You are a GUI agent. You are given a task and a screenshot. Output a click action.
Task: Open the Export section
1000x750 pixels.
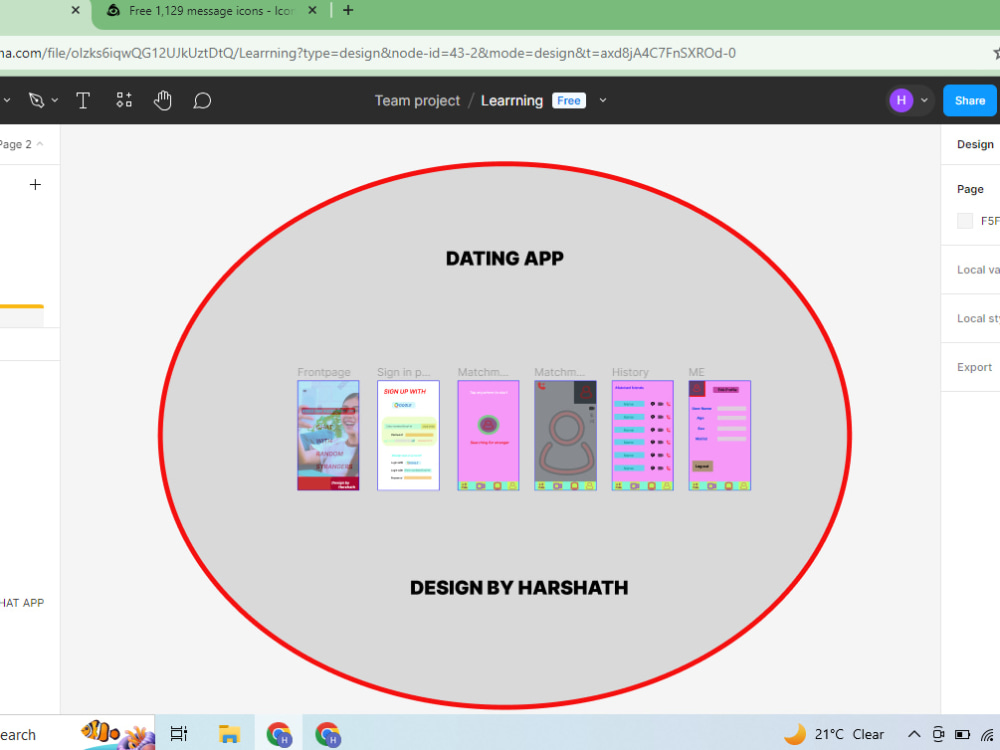974,367
